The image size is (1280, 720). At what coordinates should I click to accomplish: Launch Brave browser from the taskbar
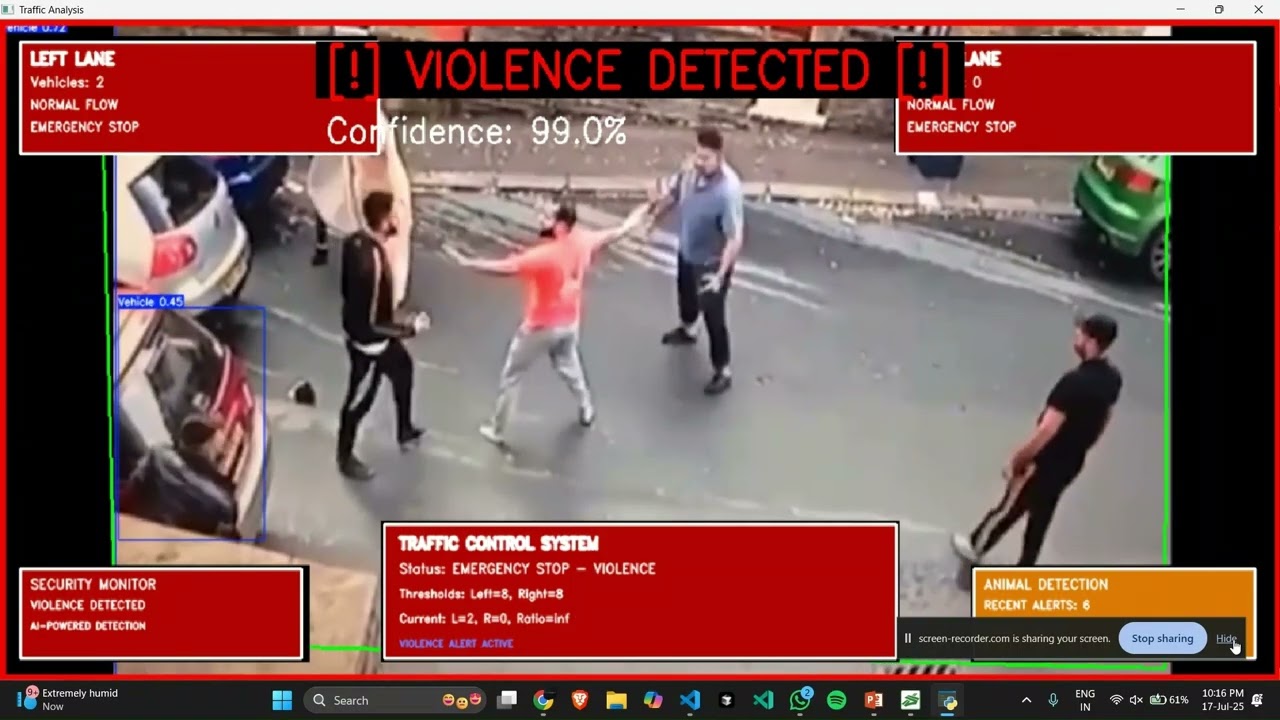(580, 700)
